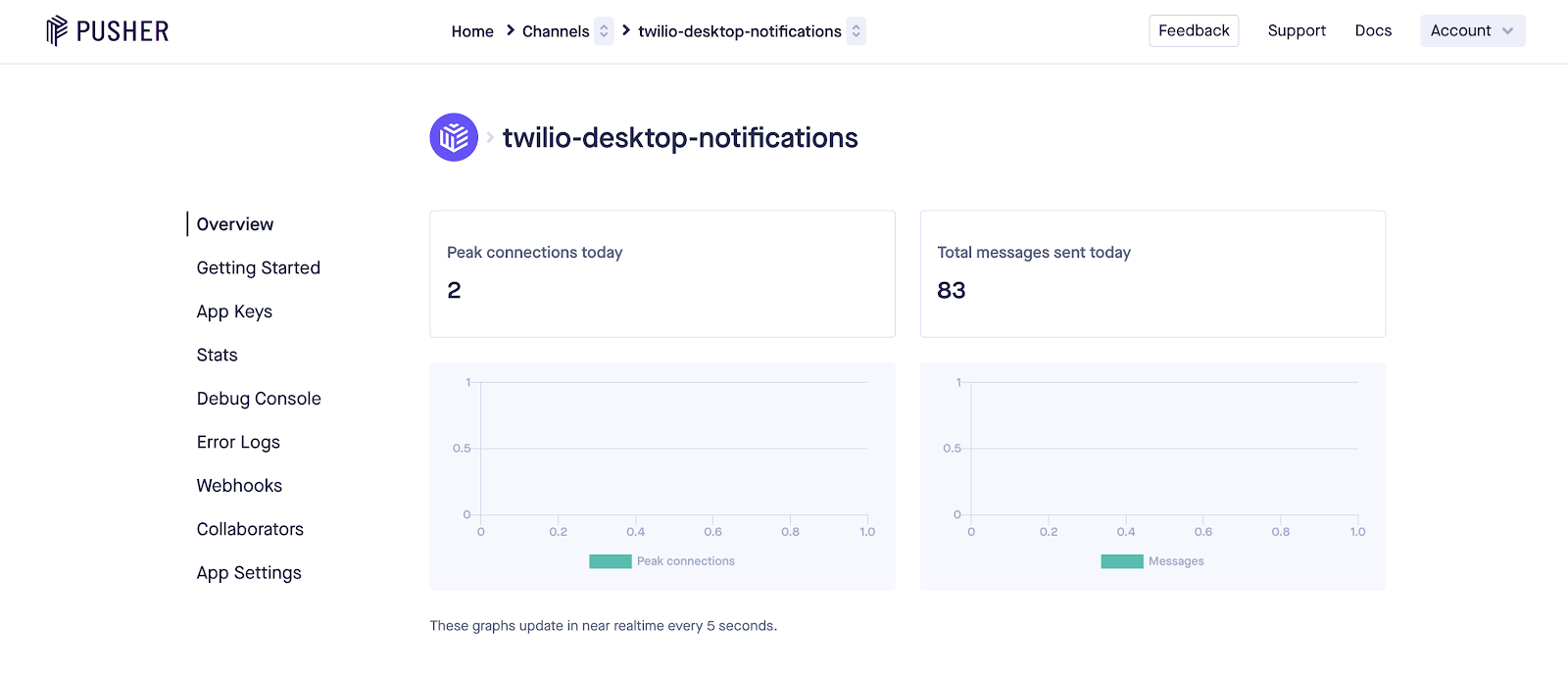Open Debug Console in the sidebar
Viewport: 1568px width, 674px height.
(259, 399)
